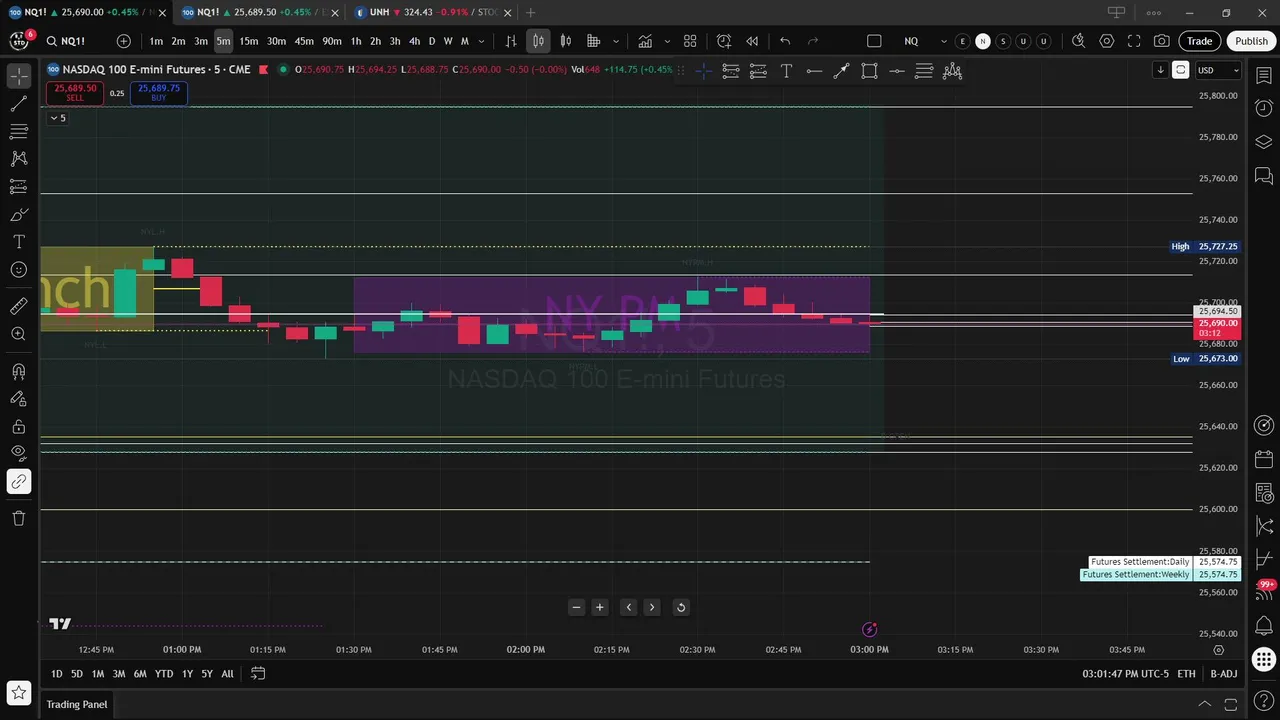1280x720 pixels.
Task: Remove drawings with the trash icon
Action: (18, 518)
